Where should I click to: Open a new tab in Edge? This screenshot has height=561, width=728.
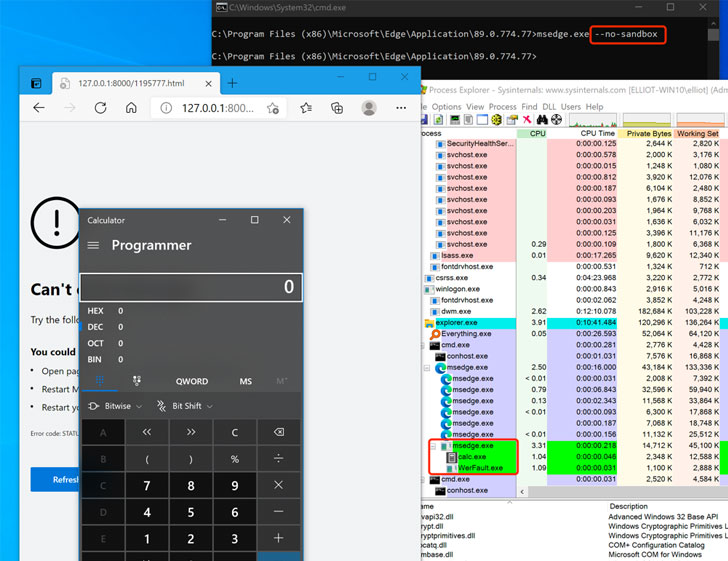232,83
